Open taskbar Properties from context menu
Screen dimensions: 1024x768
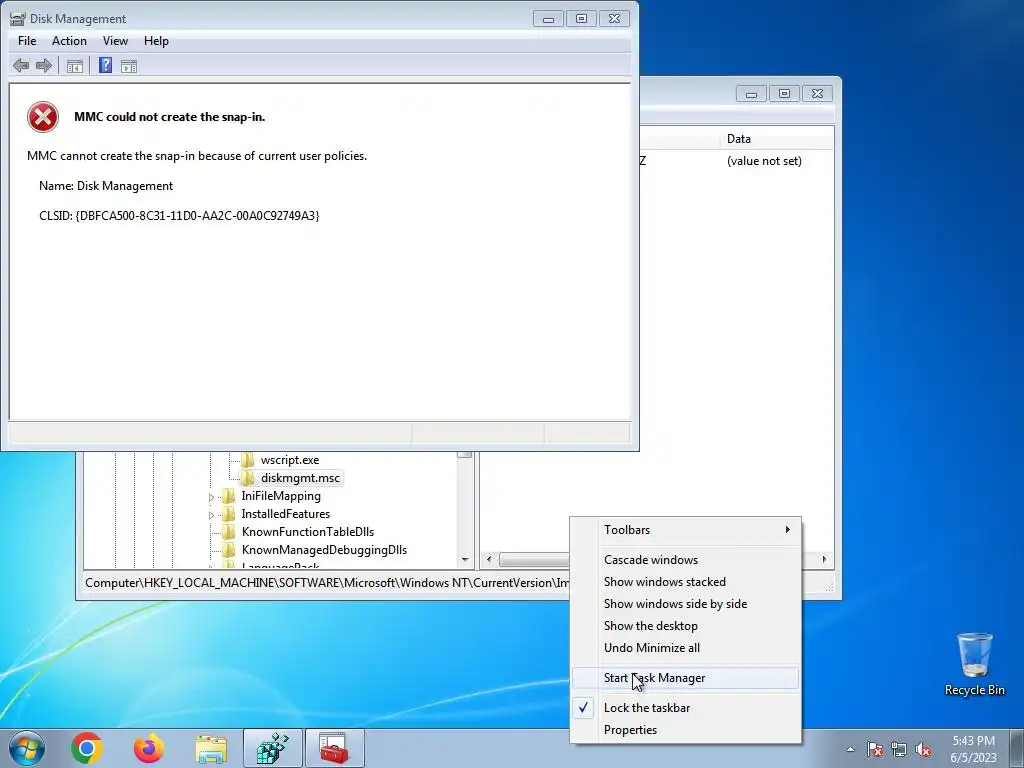tap(686, 730)
